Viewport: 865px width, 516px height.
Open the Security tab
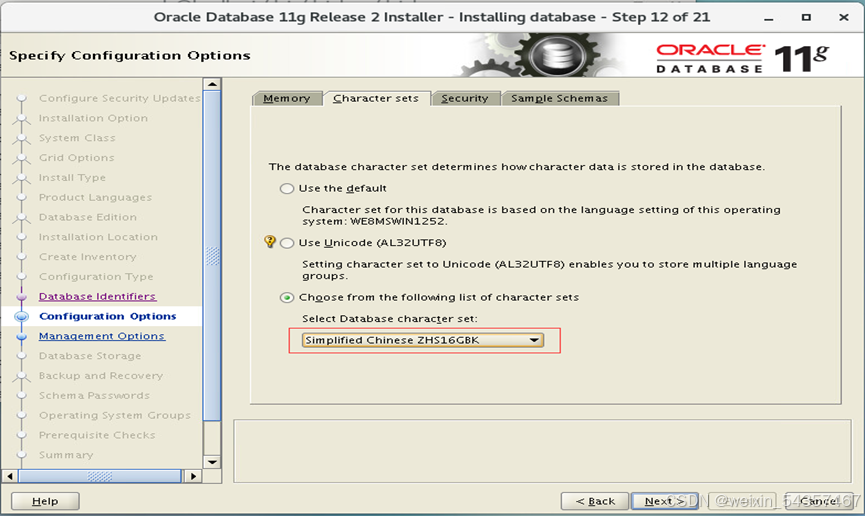[464, 98]
